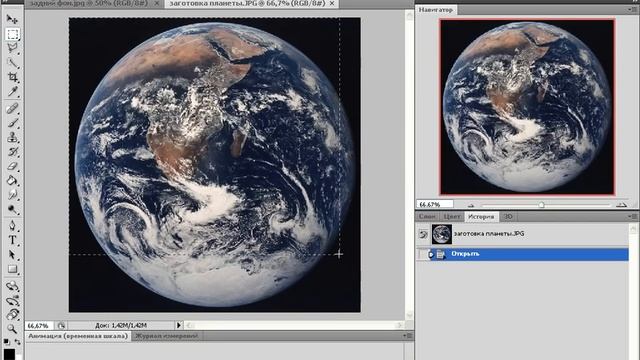The height and width of the screenshot is (360, 640).
Task: Click the document zoom field showing 66,67%
Action: [x=39, y=326]
